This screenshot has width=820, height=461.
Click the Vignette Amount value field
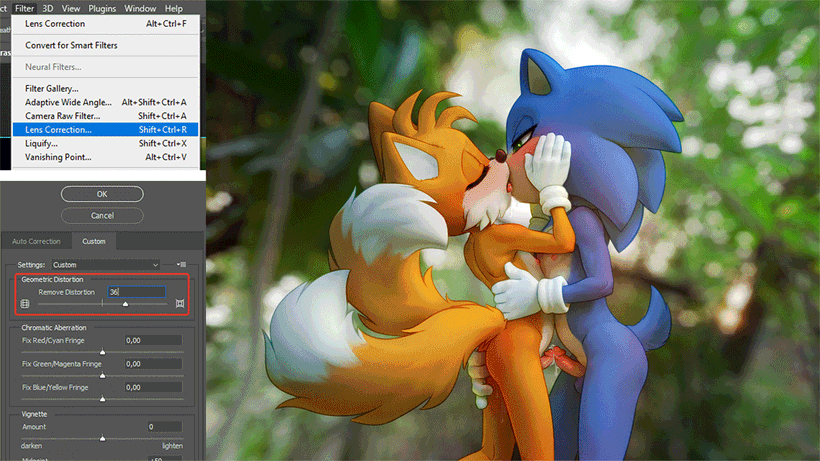click(x=165, y=427)
